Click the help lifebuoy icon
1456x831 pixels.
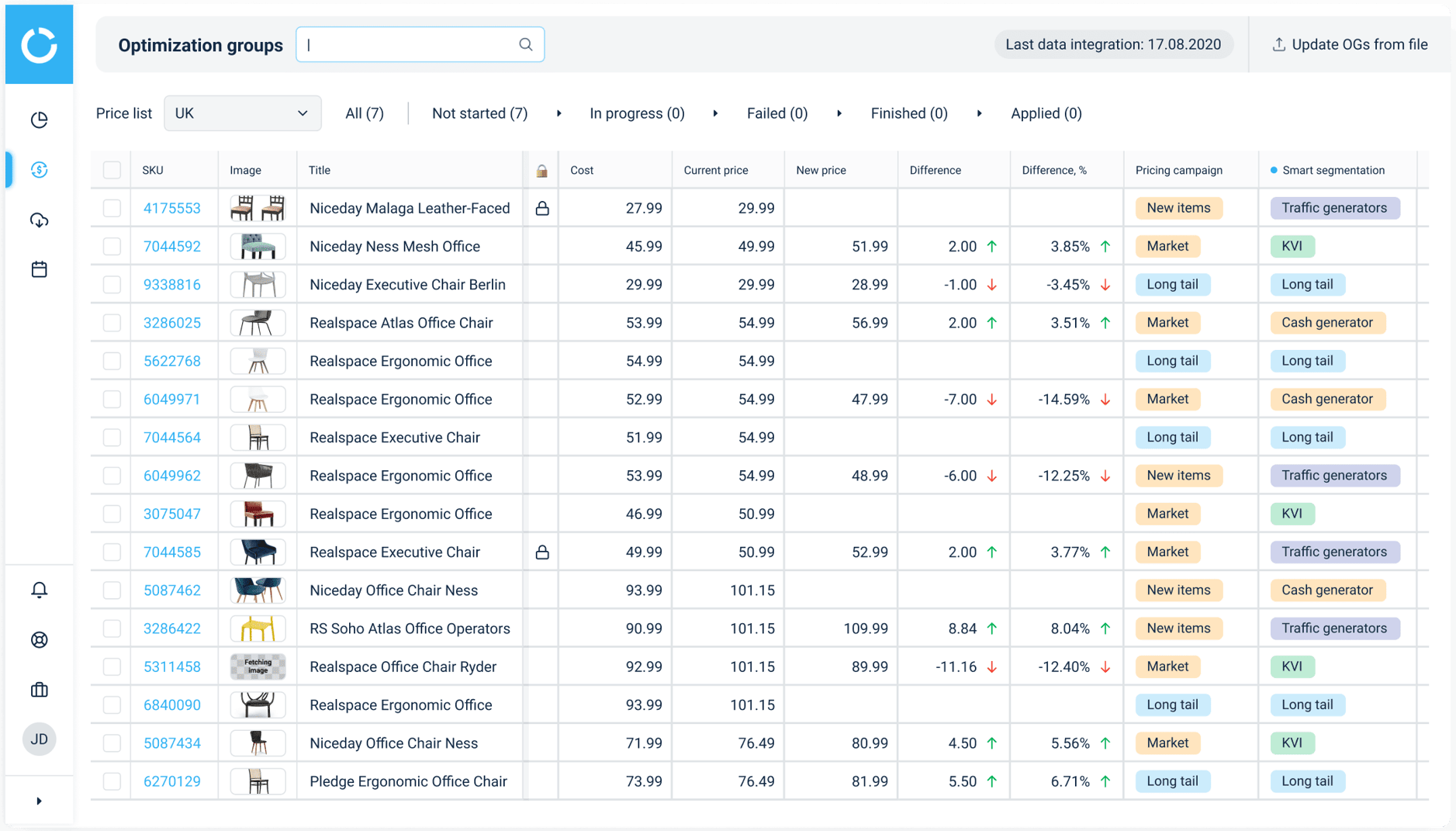click(39, 640)
